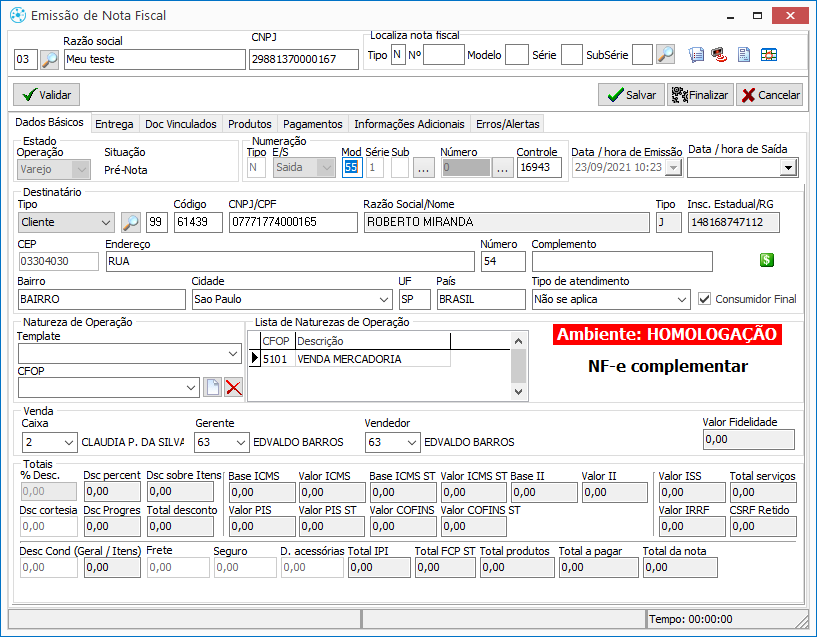Expand the Cidade Sao Paulo dropdown

click(x=384, y=299)
